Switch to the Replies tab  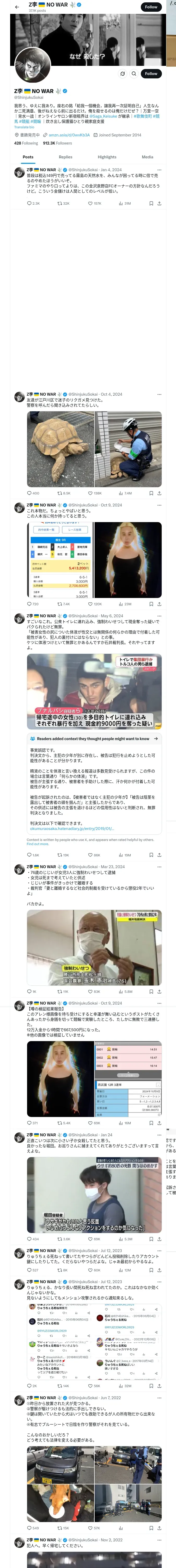pyautogui.click(x=65, y=157)
